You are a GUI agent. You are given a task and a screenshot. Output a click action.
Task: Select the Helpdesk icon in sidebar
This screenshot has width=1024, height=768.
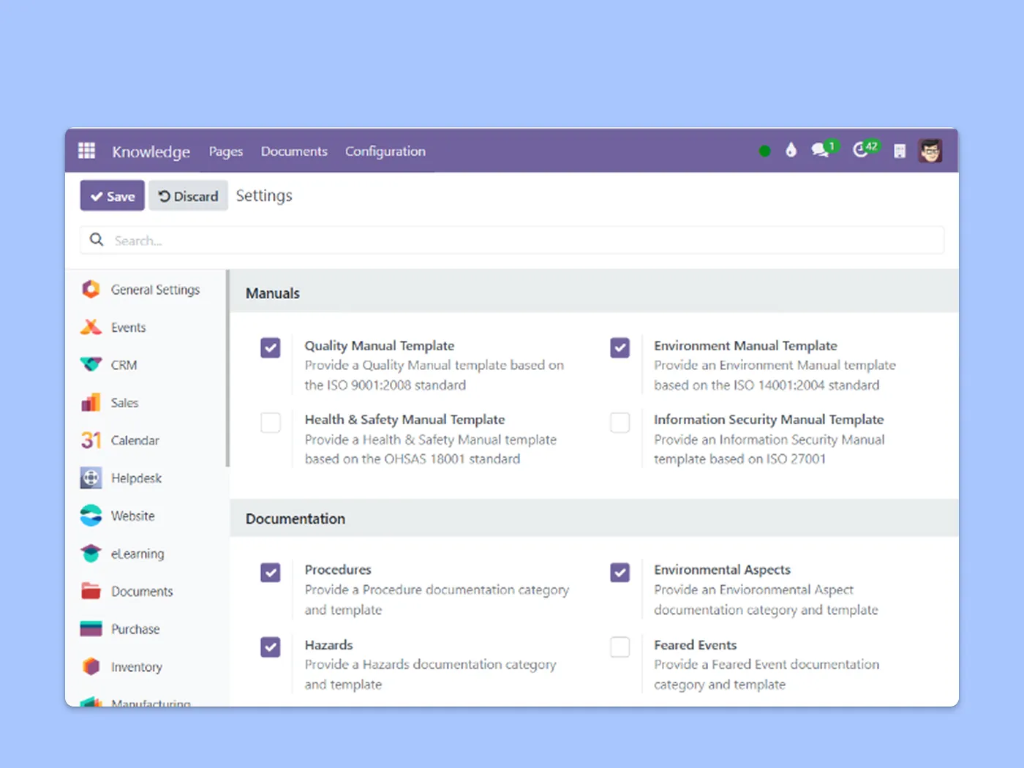pos(91,478)
